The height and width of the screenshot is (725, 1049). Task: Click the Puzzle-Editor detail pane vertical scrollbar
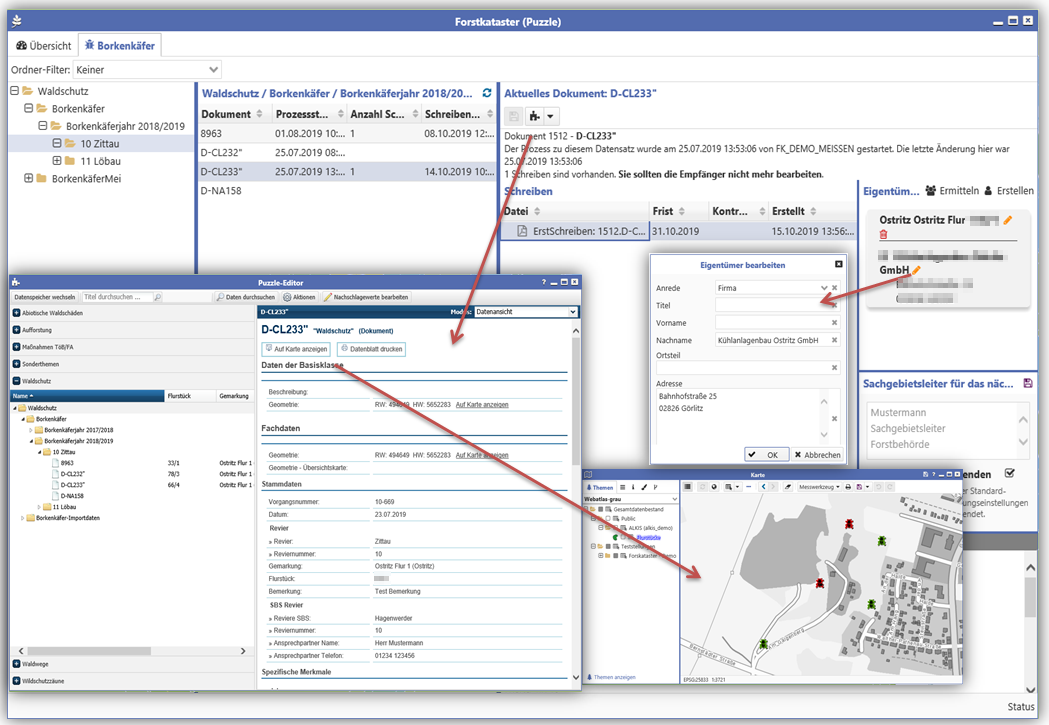click(575, 500)
